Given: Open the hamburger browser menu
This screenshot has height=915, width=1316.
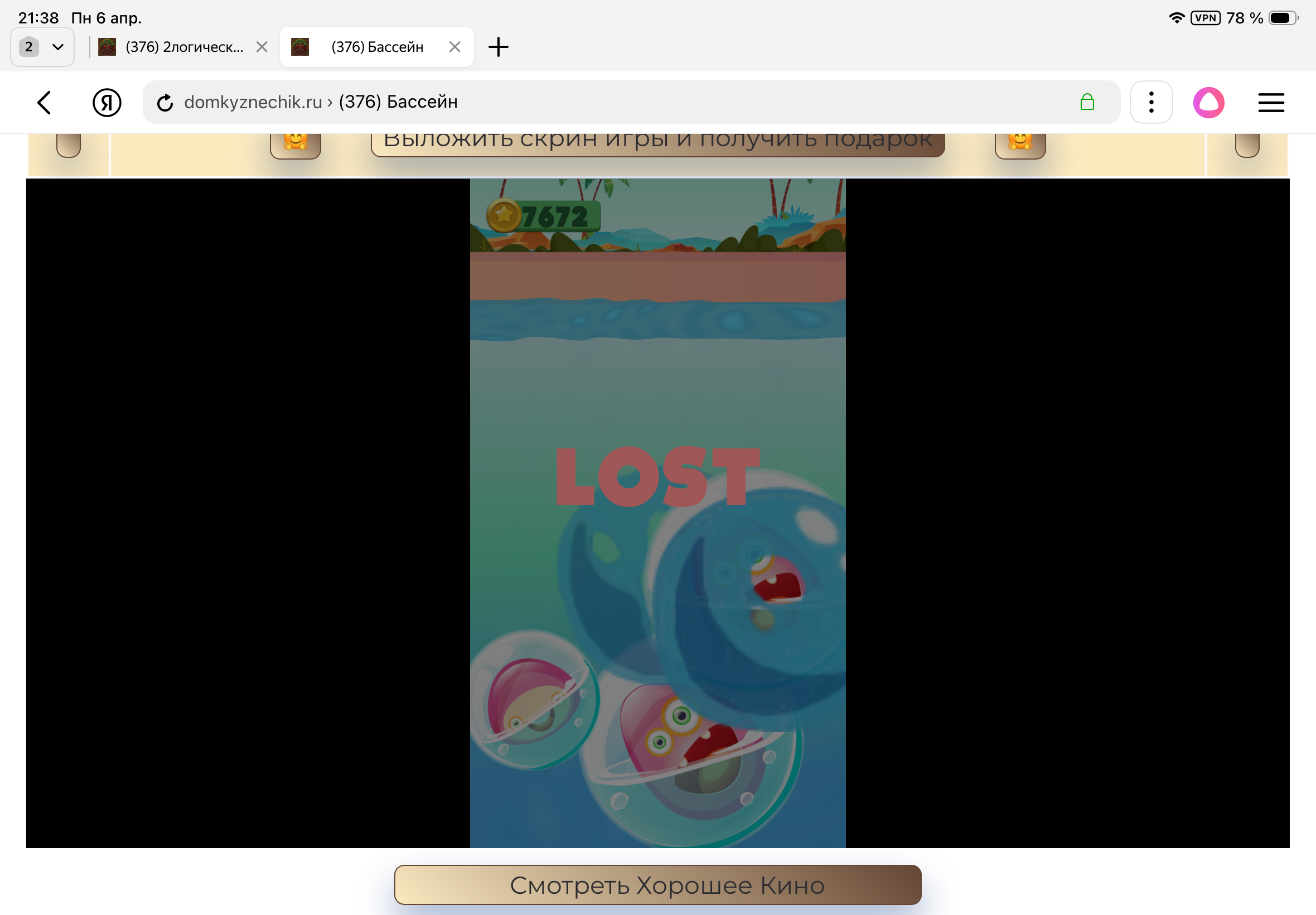Looking at the screenshot, I should pos(1271,103).
